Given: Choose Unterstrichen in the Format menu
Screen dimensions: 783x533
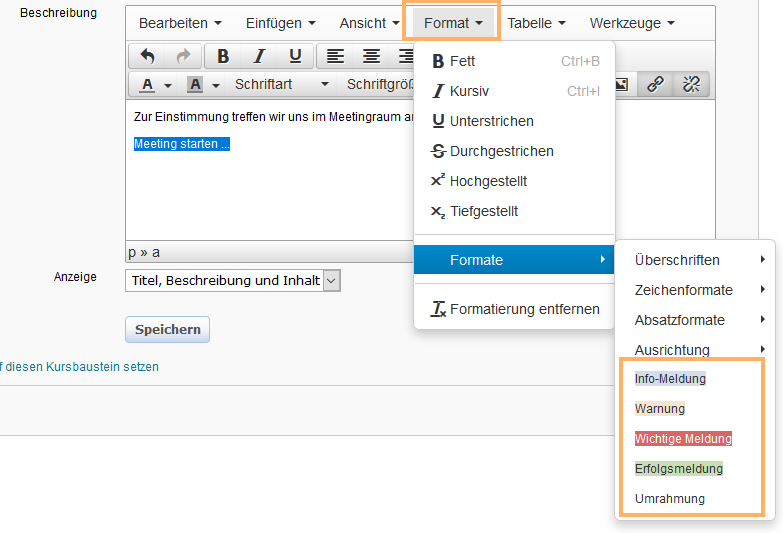Looking at the screenshot, I should pyautogui.click(x=514, y=121).
